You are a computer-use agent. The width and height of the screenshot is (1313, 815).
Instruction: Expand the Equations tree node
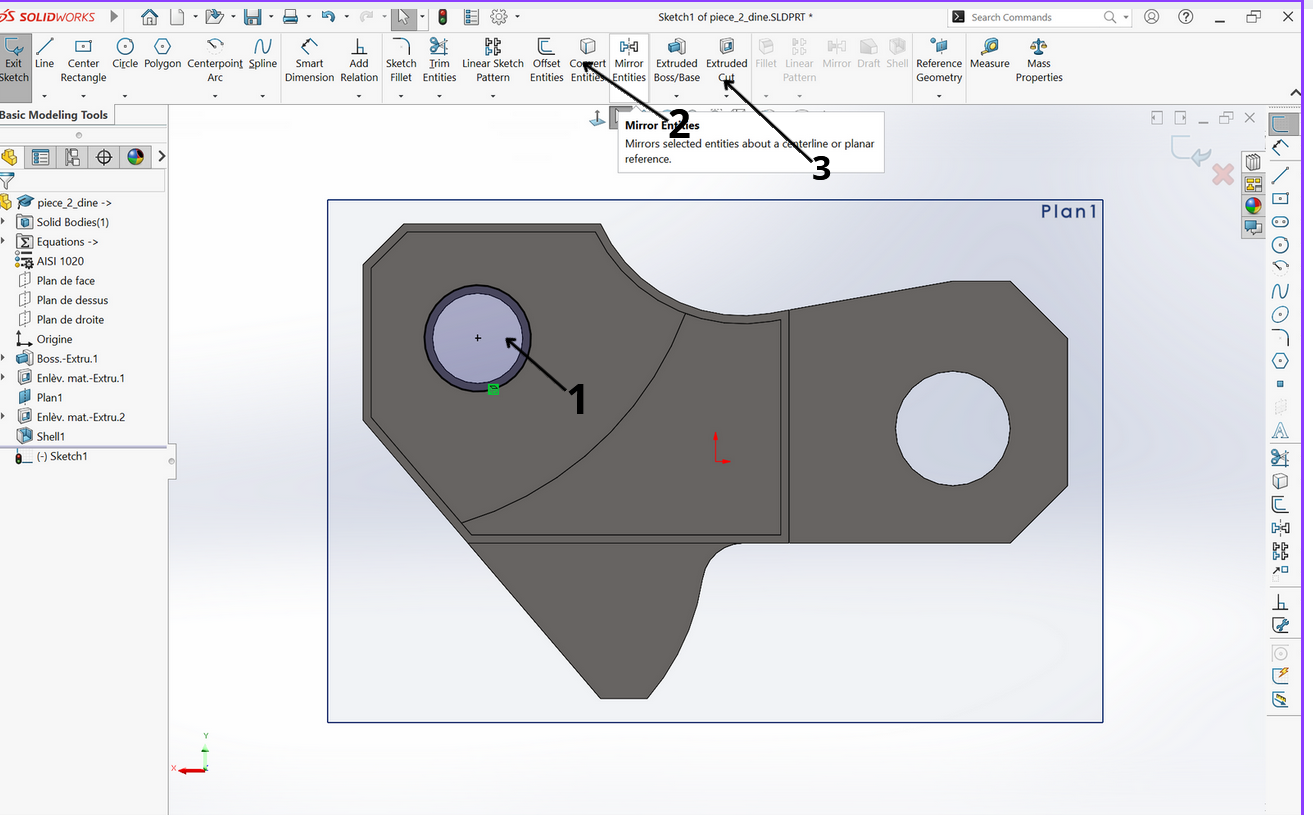click(x=4, y=241)
